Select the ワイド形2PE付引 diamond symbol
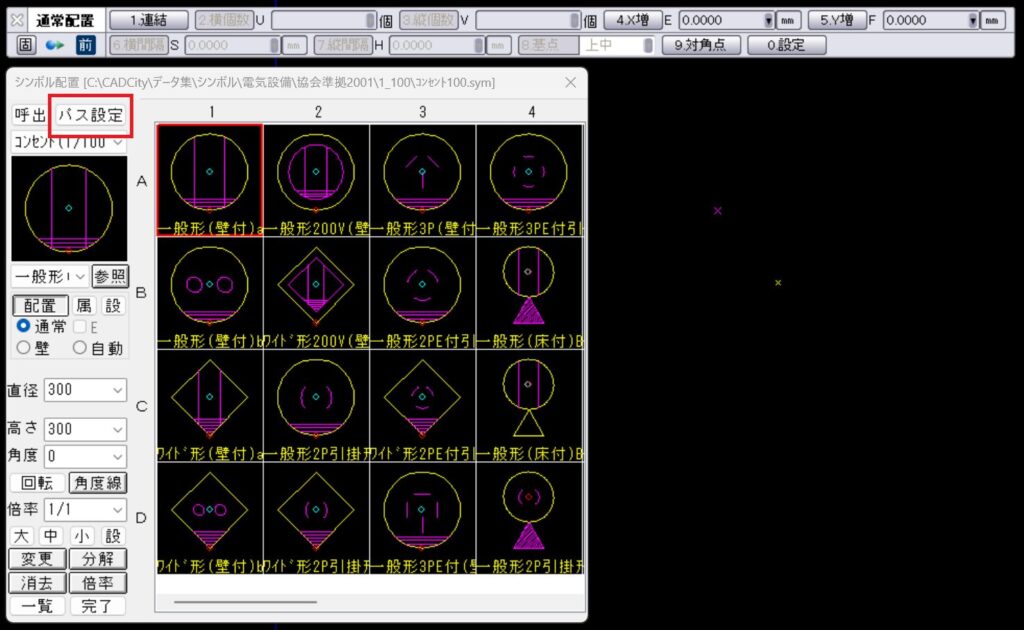This screenshot has width=1024, height=630. coord(423,405)
